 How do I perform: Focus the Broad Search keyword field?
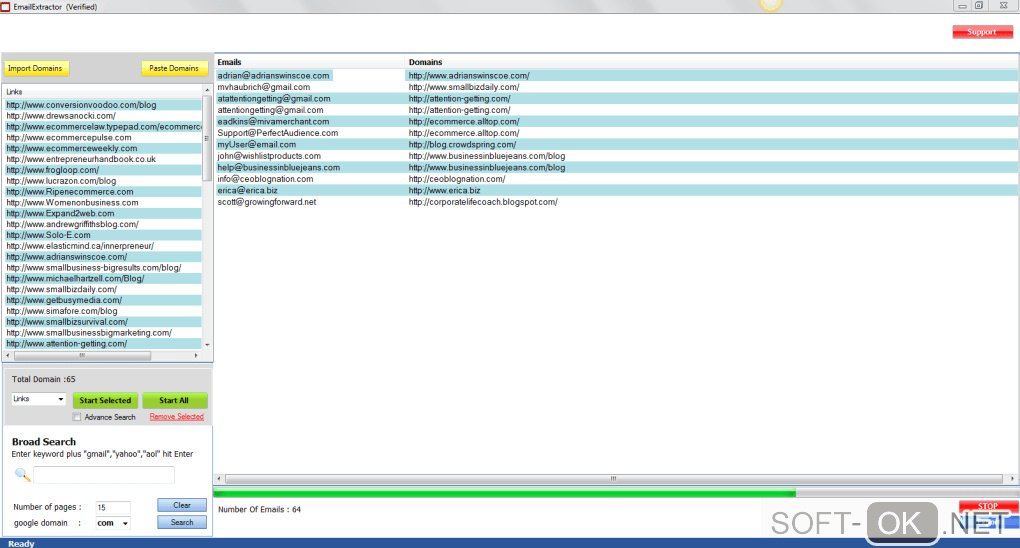click(104, 474)
